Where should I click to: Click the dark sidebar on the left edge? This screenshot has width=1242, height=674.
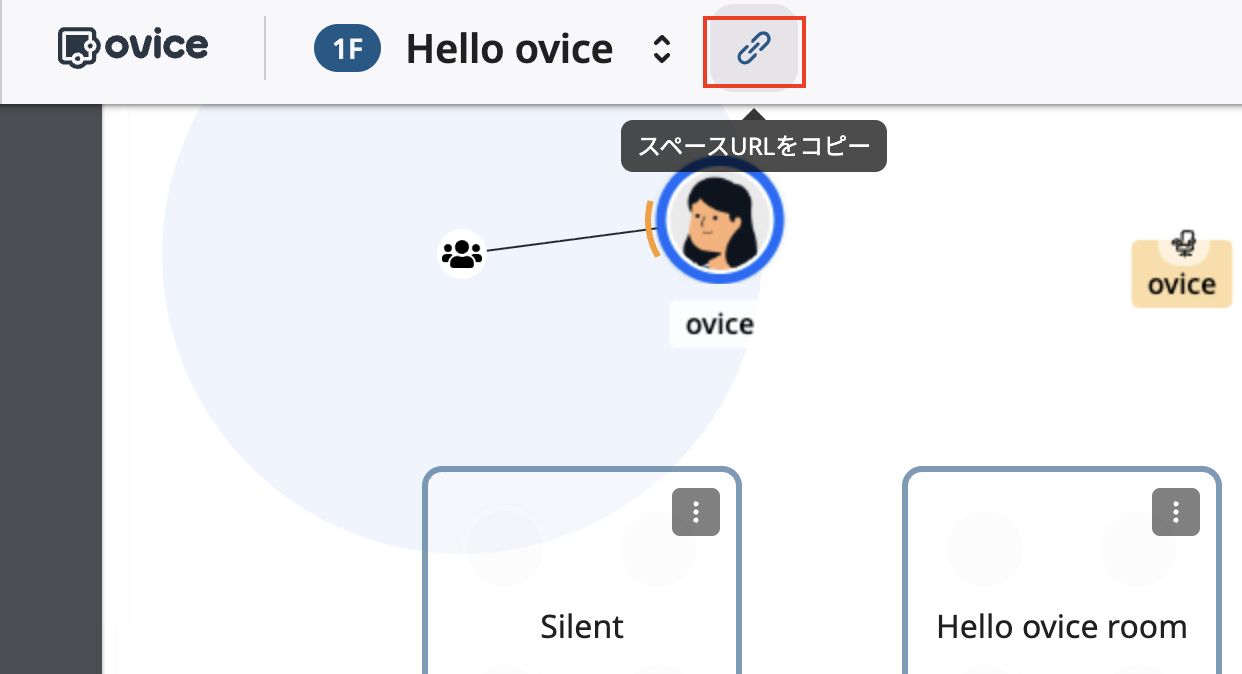(x=50, y=400)
